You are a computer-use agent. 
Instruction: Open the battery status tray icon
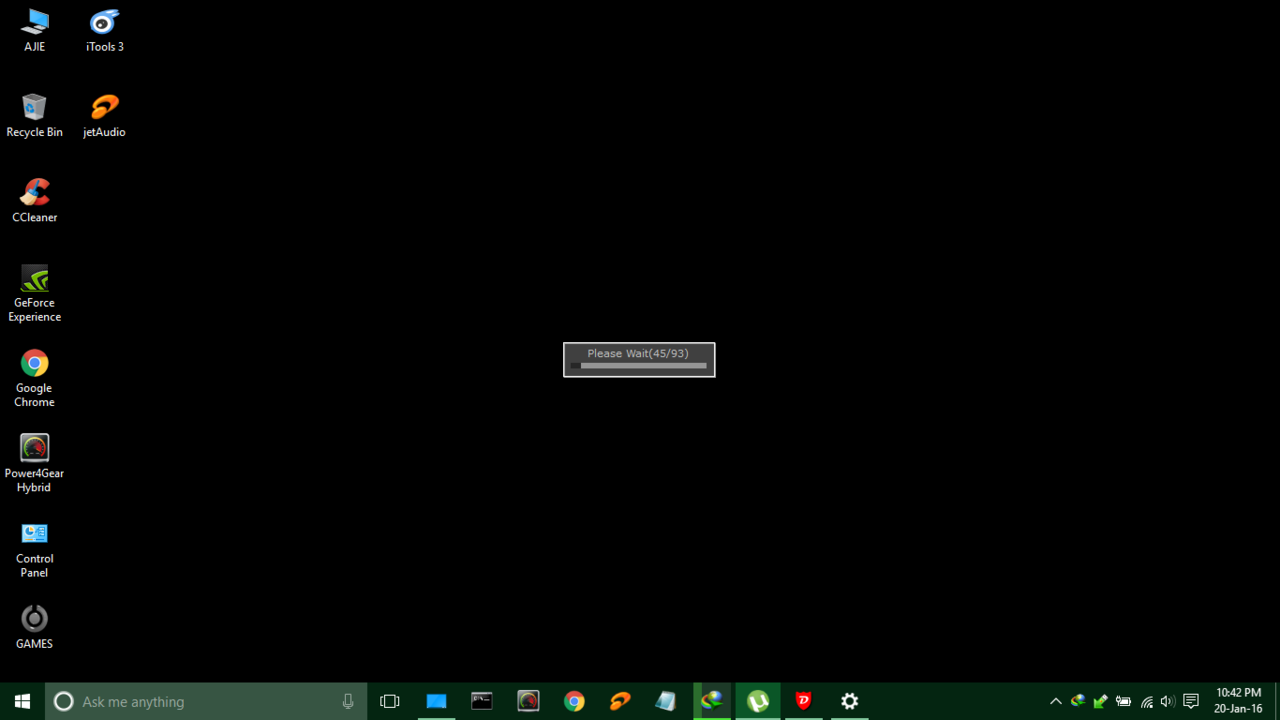click(x=1123, y=701)
